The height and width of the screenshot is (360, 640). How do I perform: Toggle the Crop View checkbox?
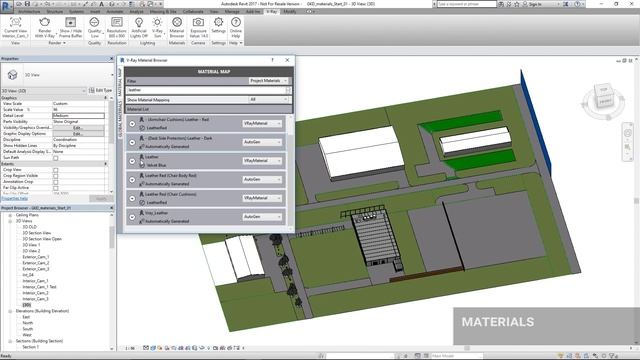pos(56,170)
